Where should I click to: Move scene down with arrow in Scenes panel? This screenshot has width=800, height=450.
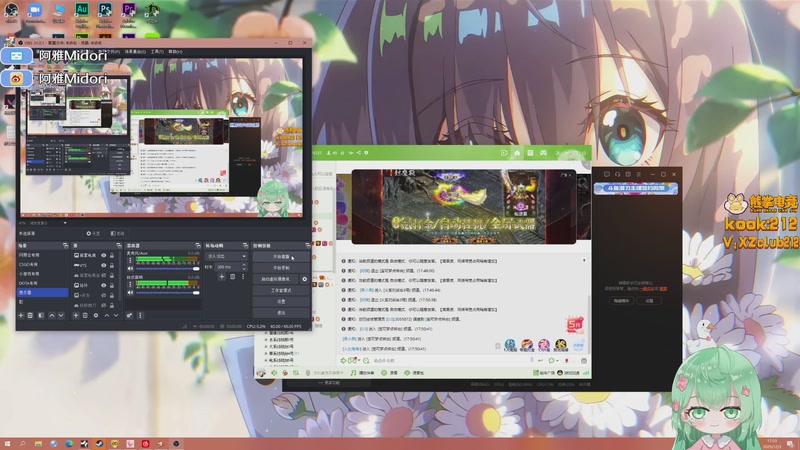click(61, 316)
